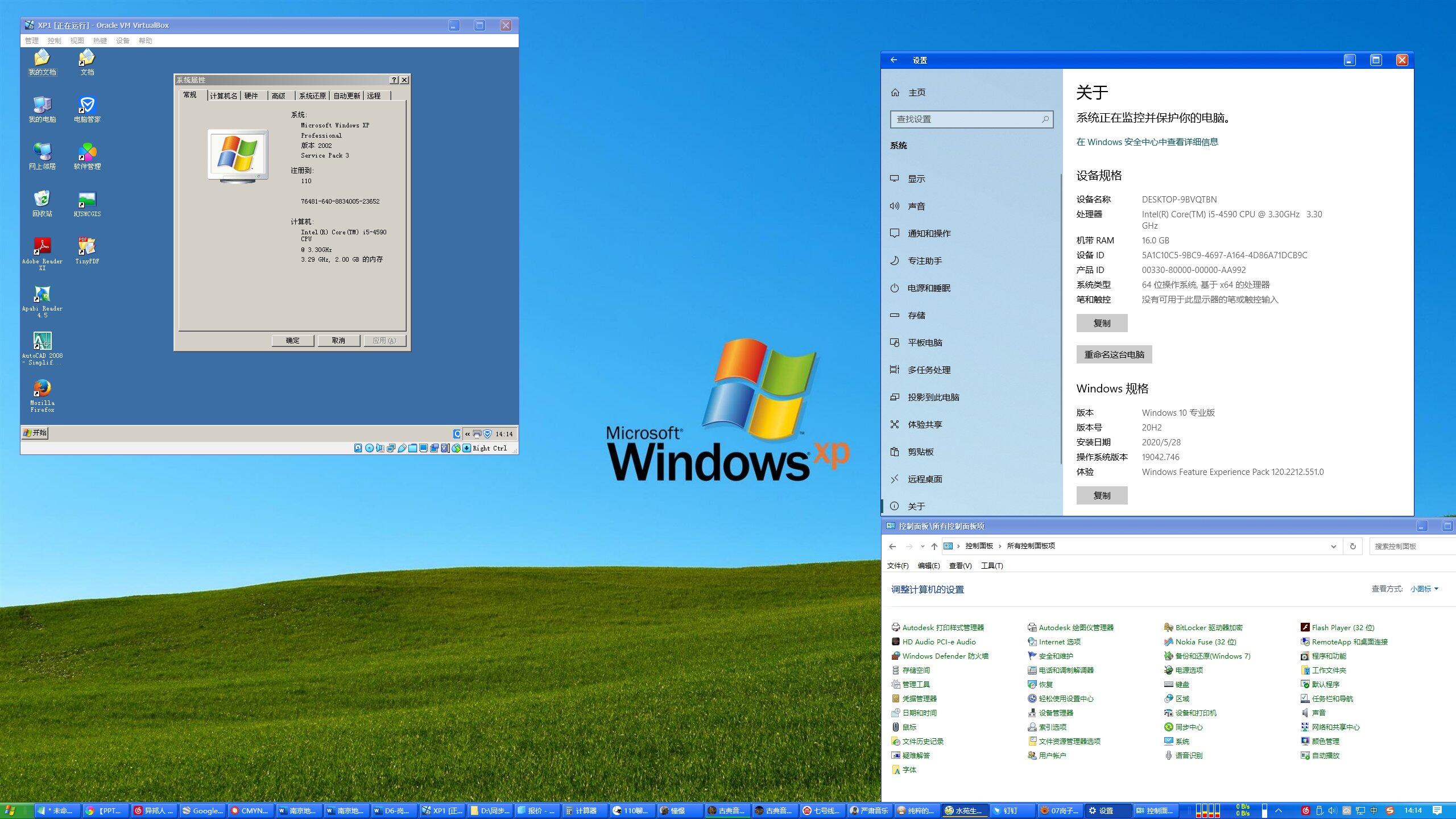Open 网络和共享中心 in Control Panel
The image size is (1456, 819).
coord(1330,727)
